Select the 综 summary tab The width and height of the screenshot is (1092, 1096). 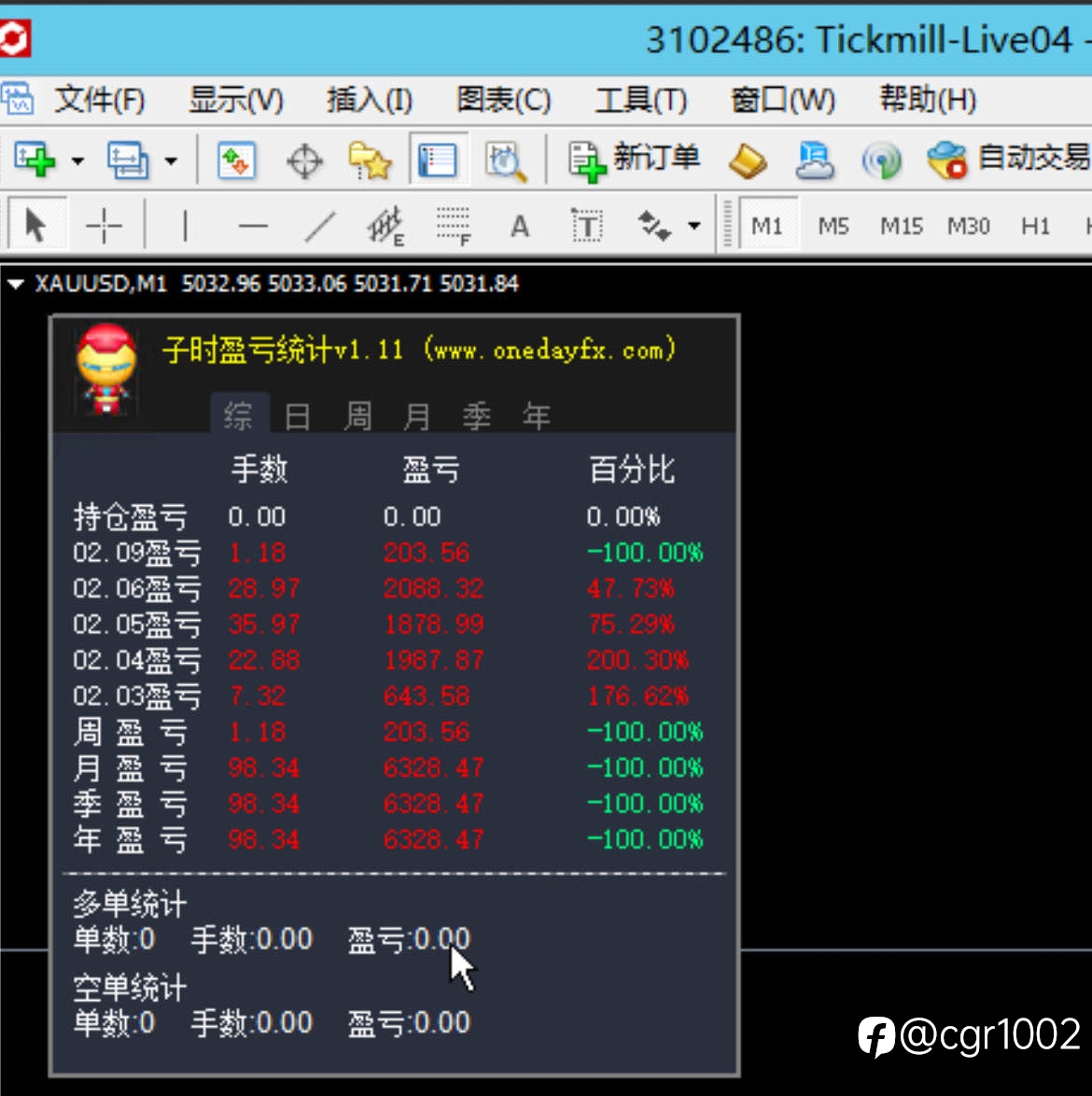point(240,415)
